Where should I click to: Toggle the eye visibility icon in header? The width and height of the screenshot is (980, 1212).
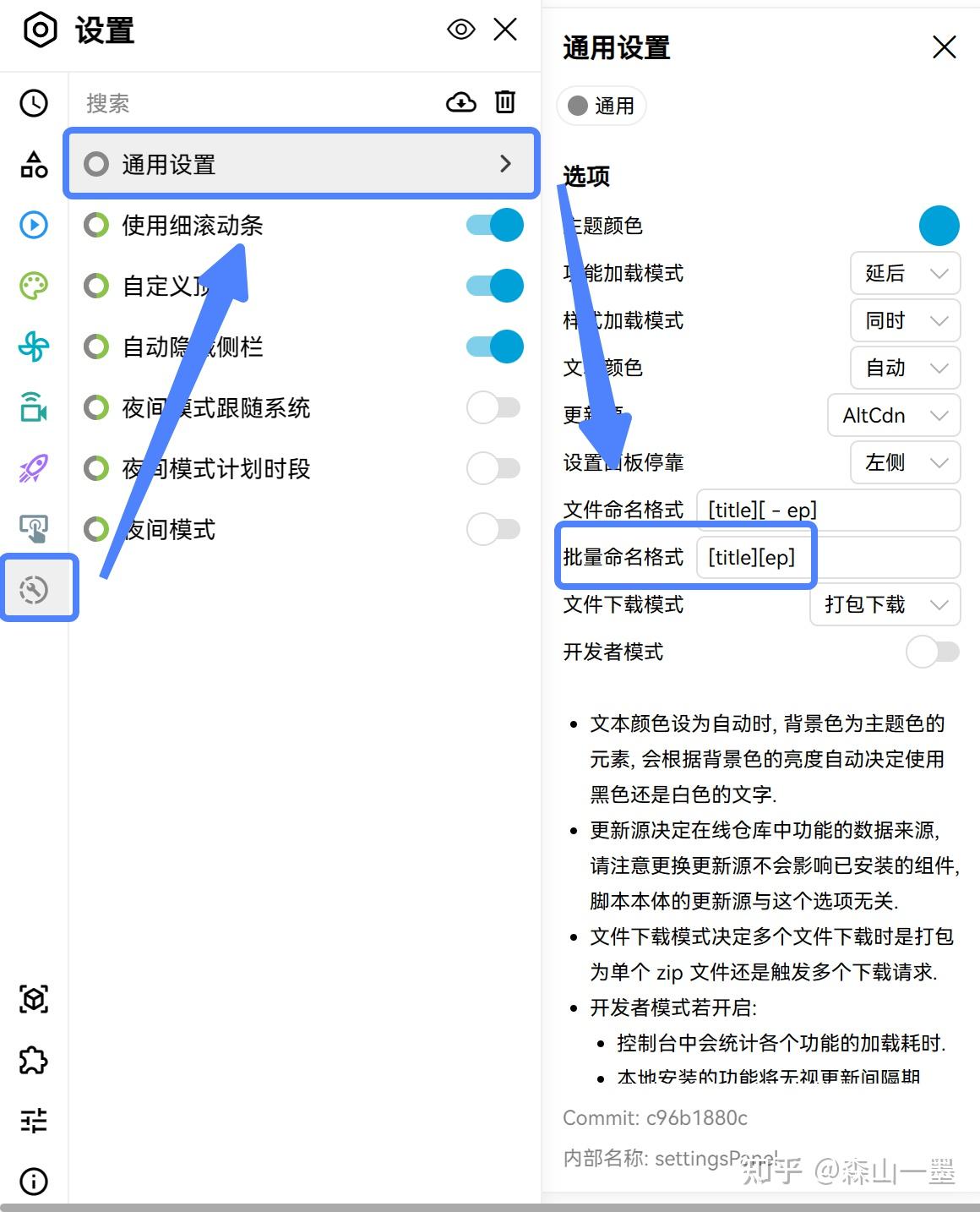click(x=461, y=30)
